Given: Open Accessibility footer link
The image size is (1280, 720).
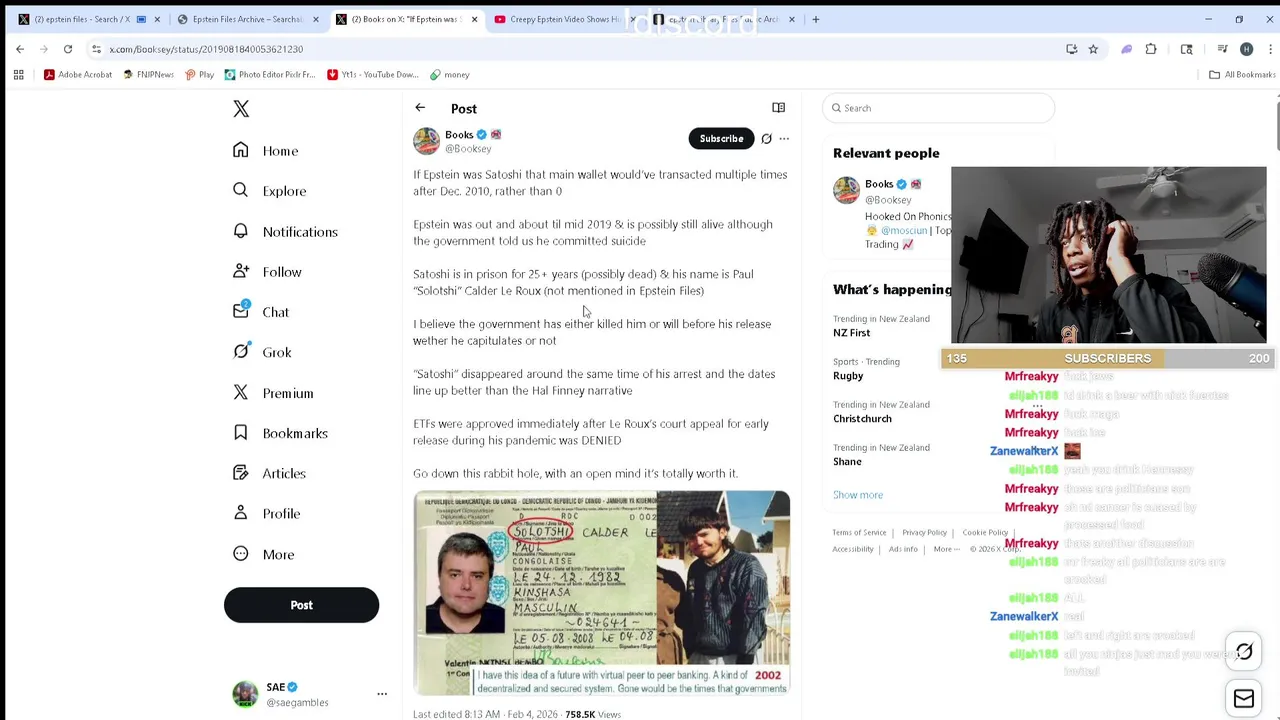Looking at the screenshot, I should tap(853, 549).
